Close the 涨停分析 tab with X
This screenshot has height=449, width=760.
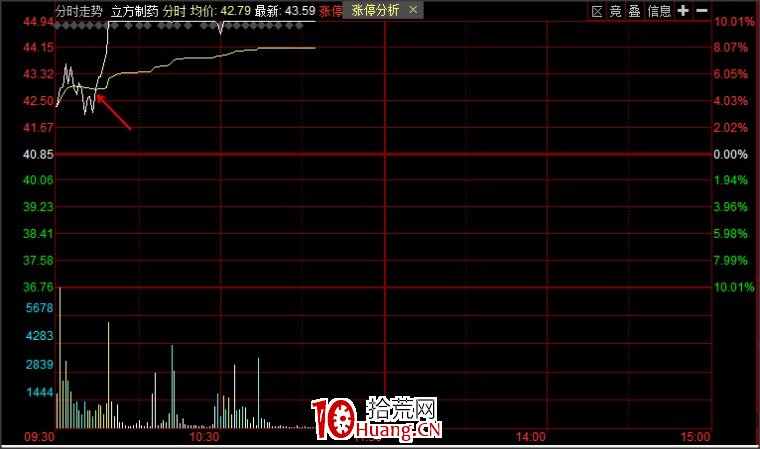tap(413, 10)
